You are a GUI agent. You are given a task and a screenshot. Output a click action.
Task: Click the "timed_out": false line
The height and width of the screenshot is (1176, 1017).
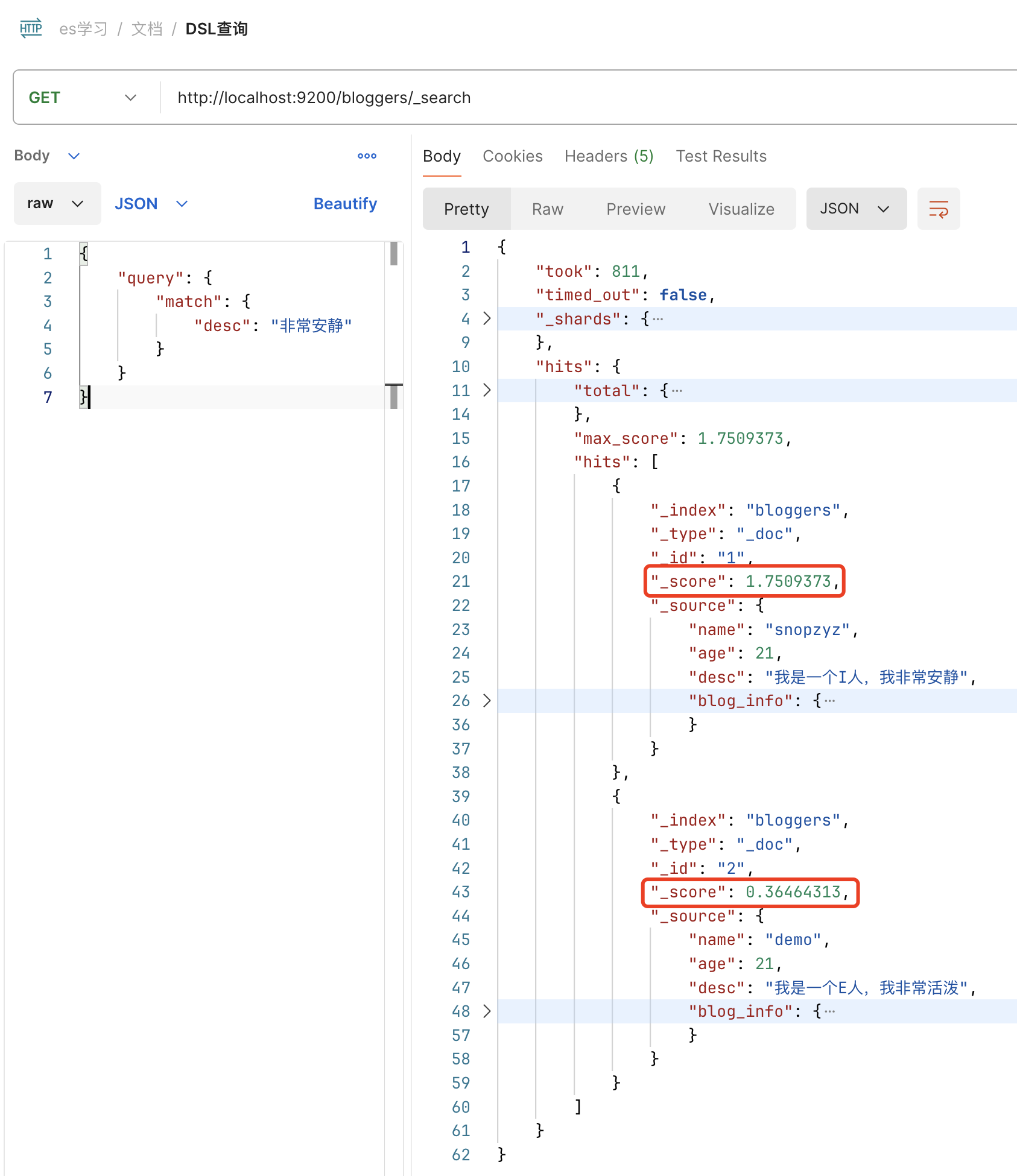[x=625, y=295]
